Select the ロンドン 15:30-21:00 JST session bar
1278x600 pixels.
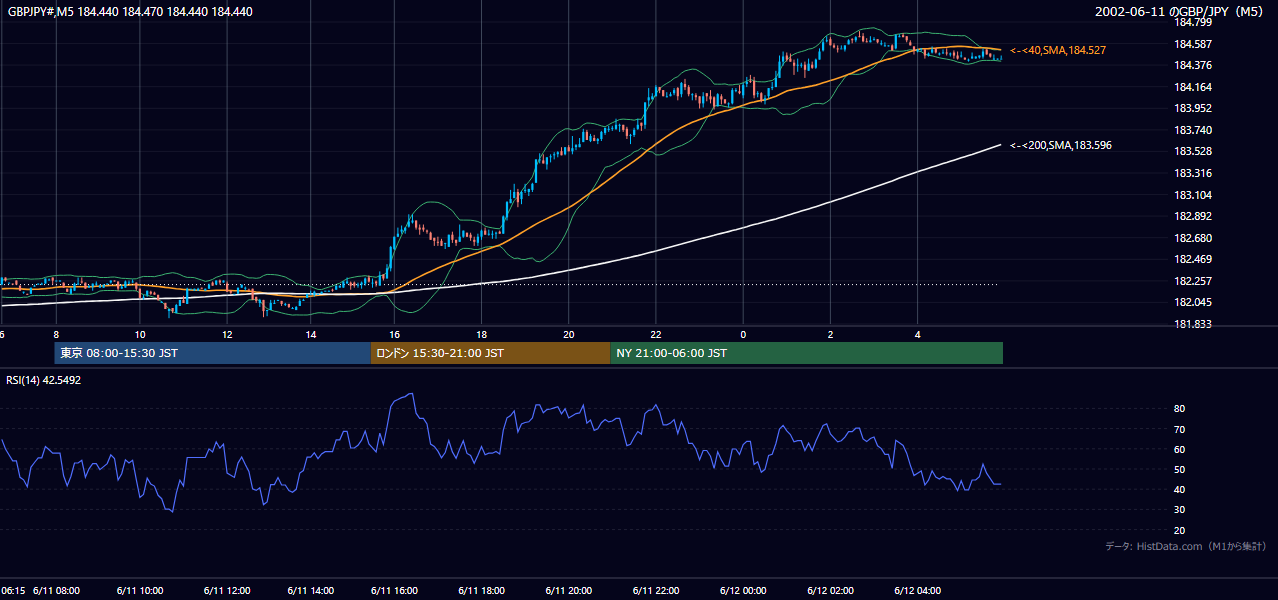490,353
